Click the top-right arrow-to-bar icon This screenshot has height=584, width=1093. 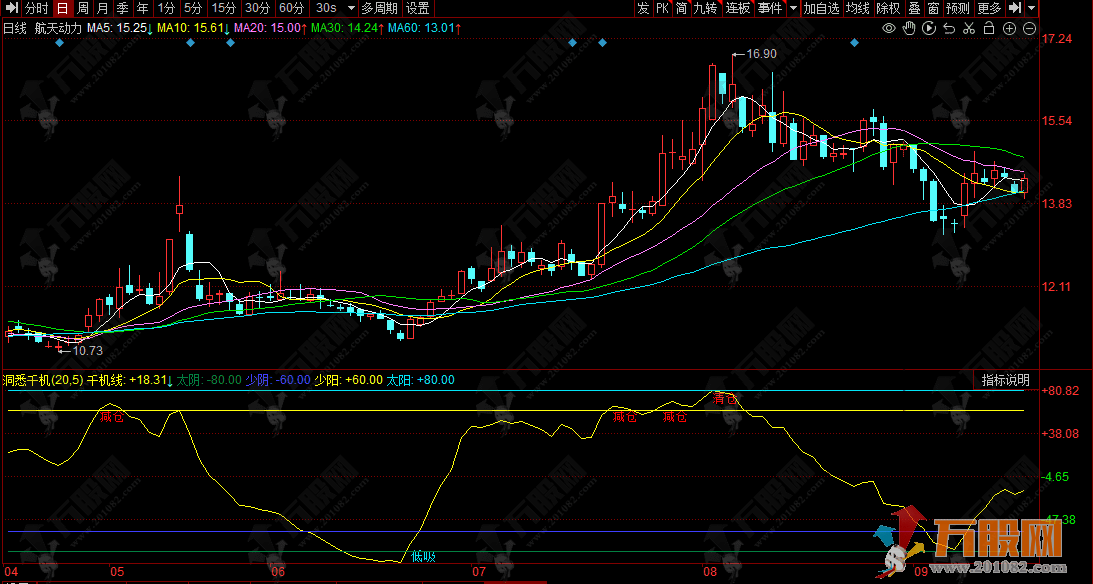click(x=1015, y=8)
